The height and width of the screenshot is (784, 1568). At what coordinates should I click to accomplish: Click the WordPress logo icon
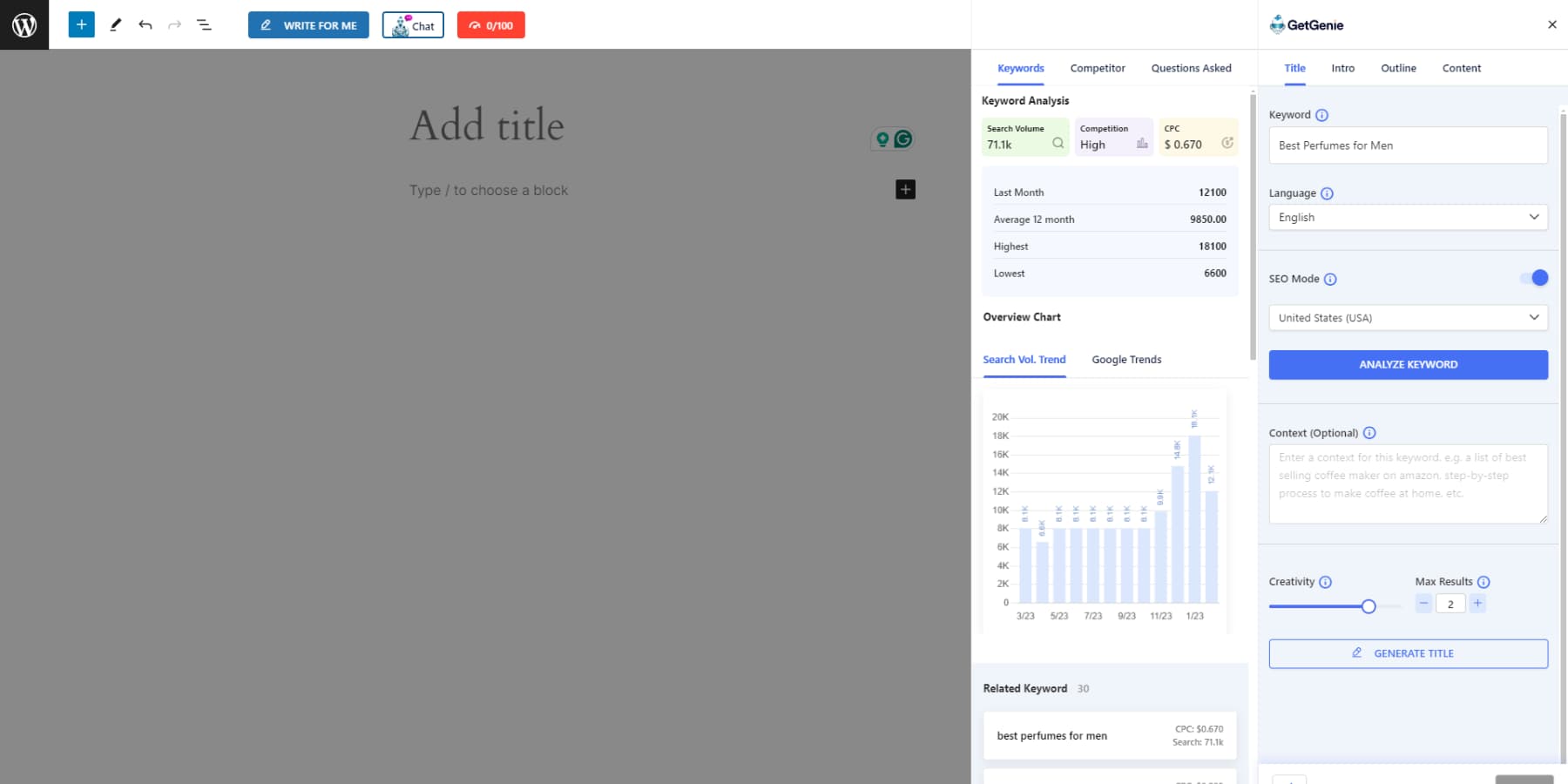pos(24,24)
